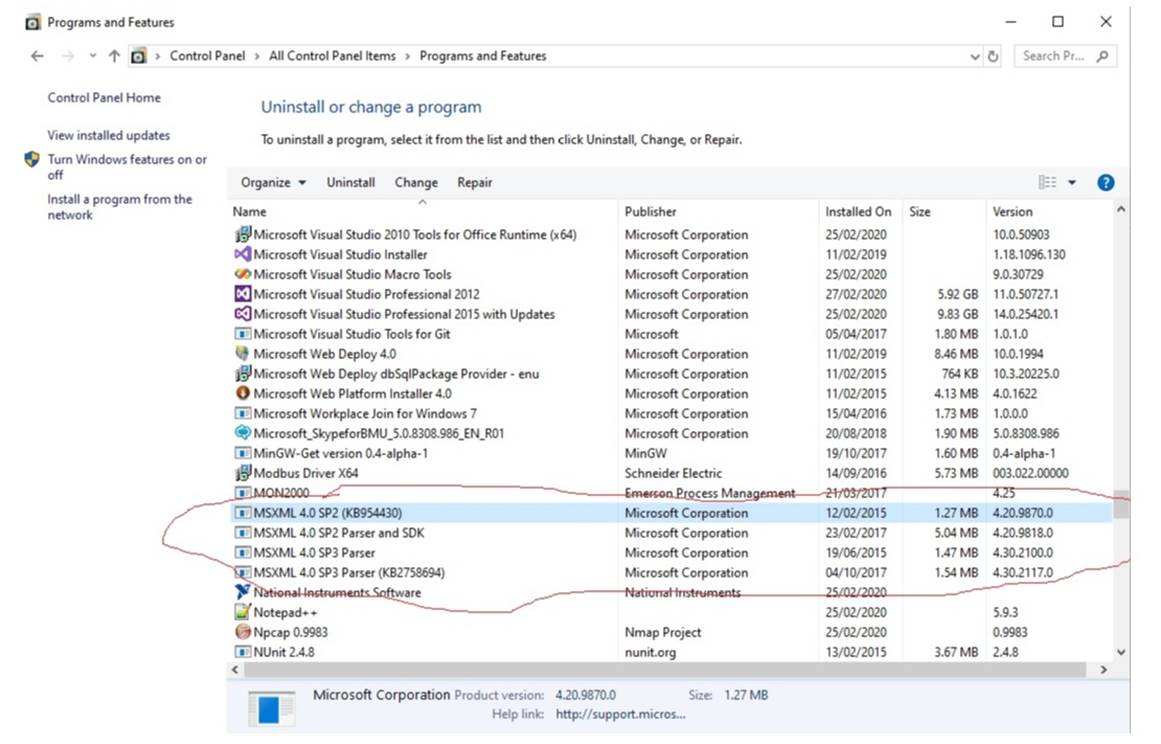
Task: Click the change view icon
Action: click(x=1047, y=182)
